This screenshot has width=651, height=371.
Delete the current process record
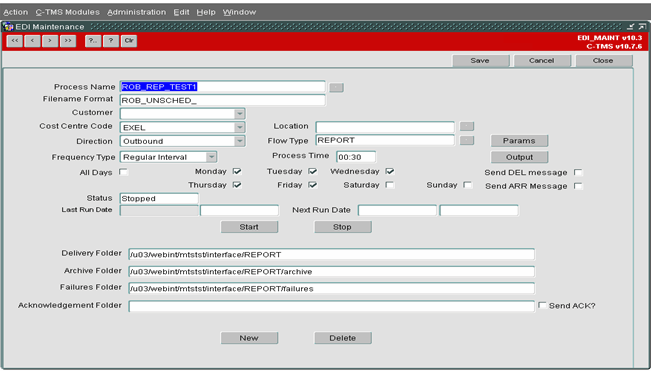coord(343,338)
